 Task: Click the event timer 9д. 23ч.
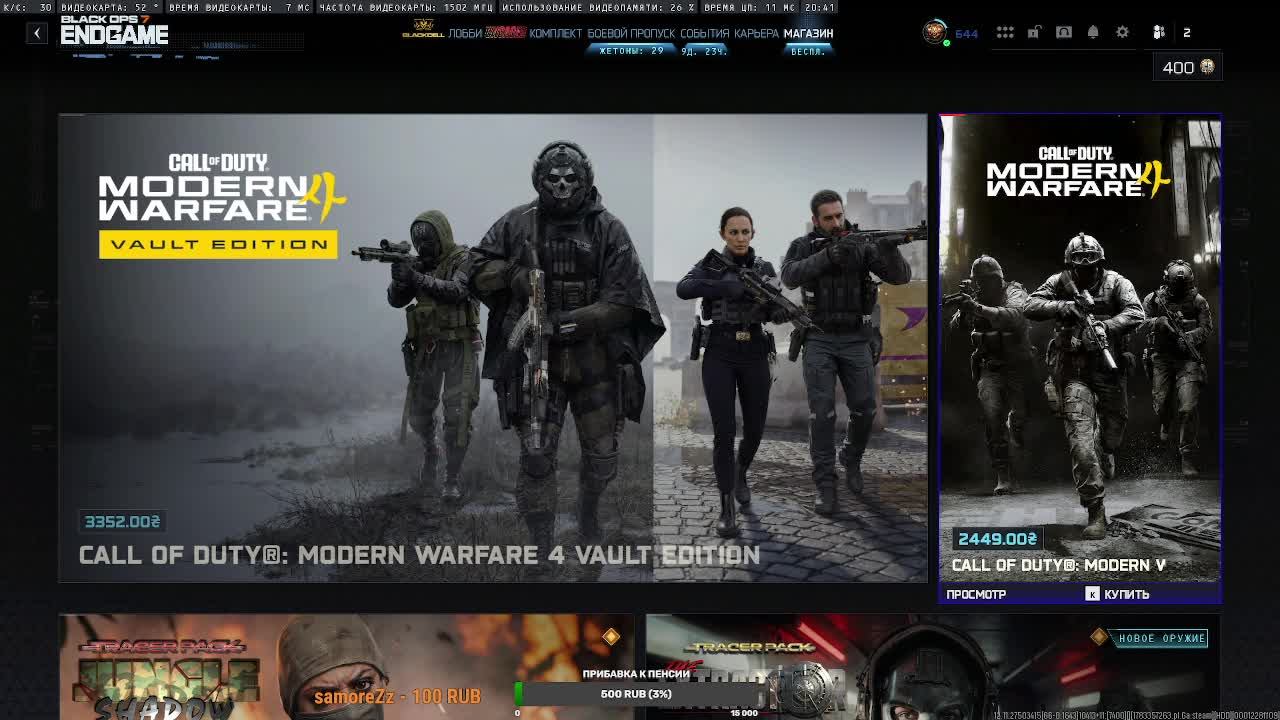tap(704, 51)
